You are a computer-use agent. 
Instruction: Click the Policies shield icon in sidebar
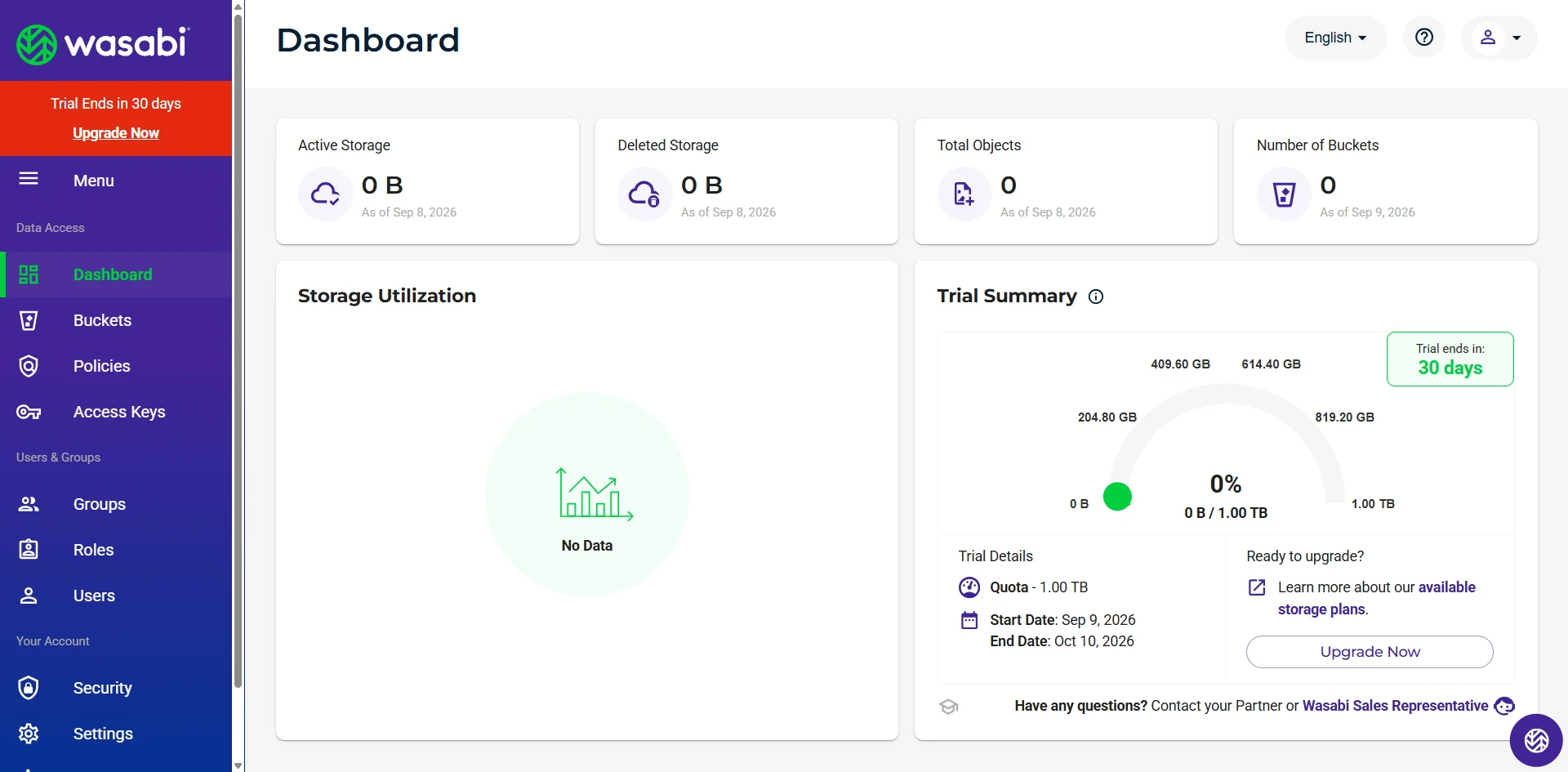29,366
